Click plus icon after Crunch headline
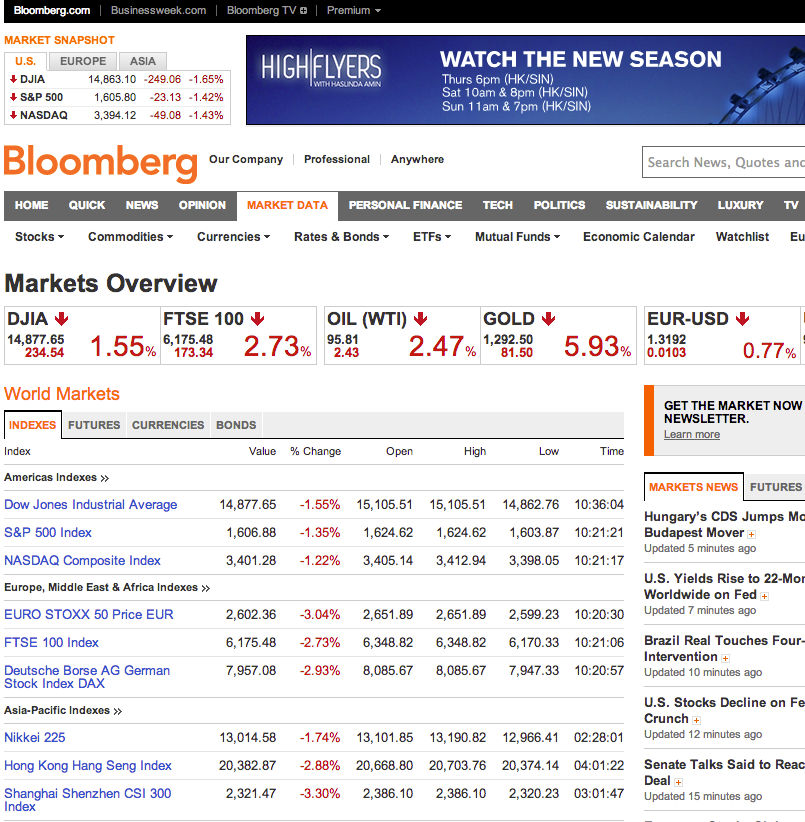Screen dimensions: 805x822 697,720
